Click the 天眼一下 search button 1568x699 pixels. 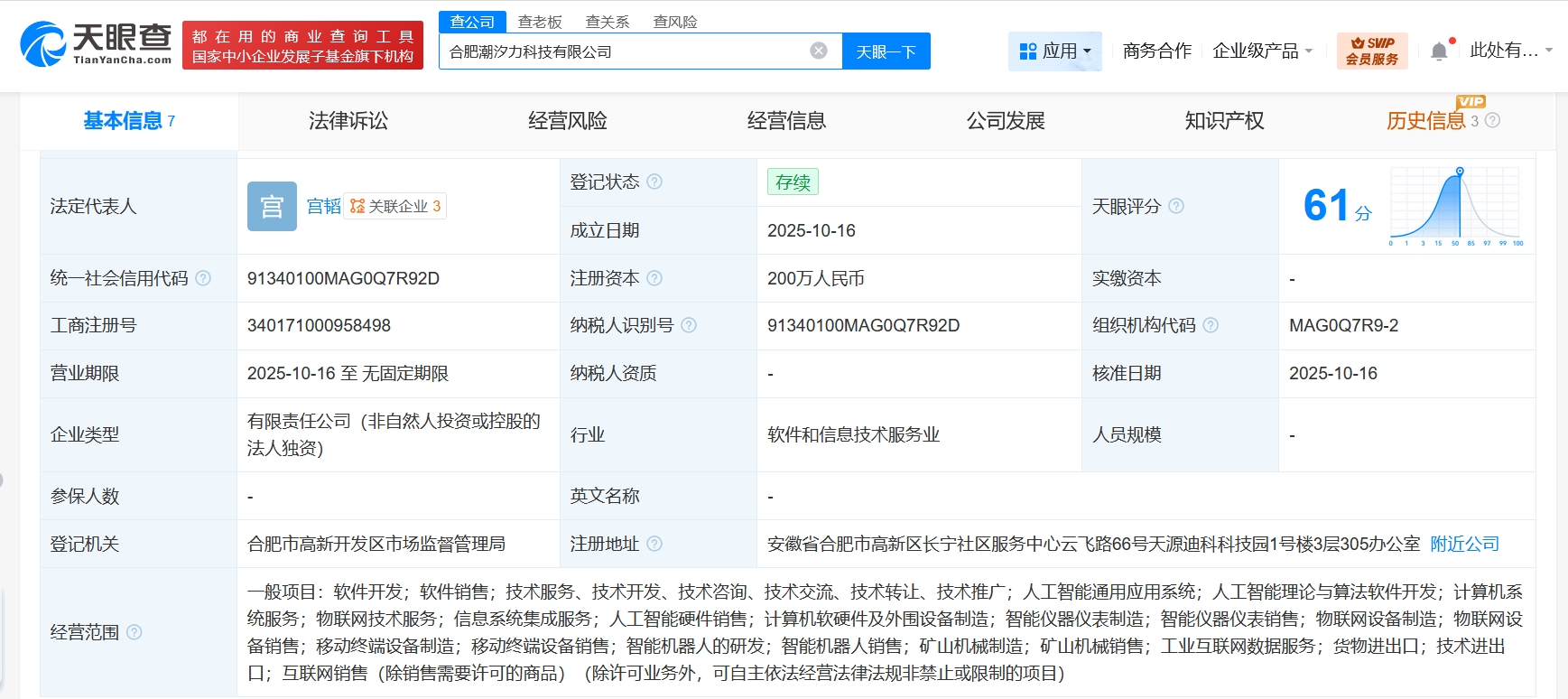886,51
